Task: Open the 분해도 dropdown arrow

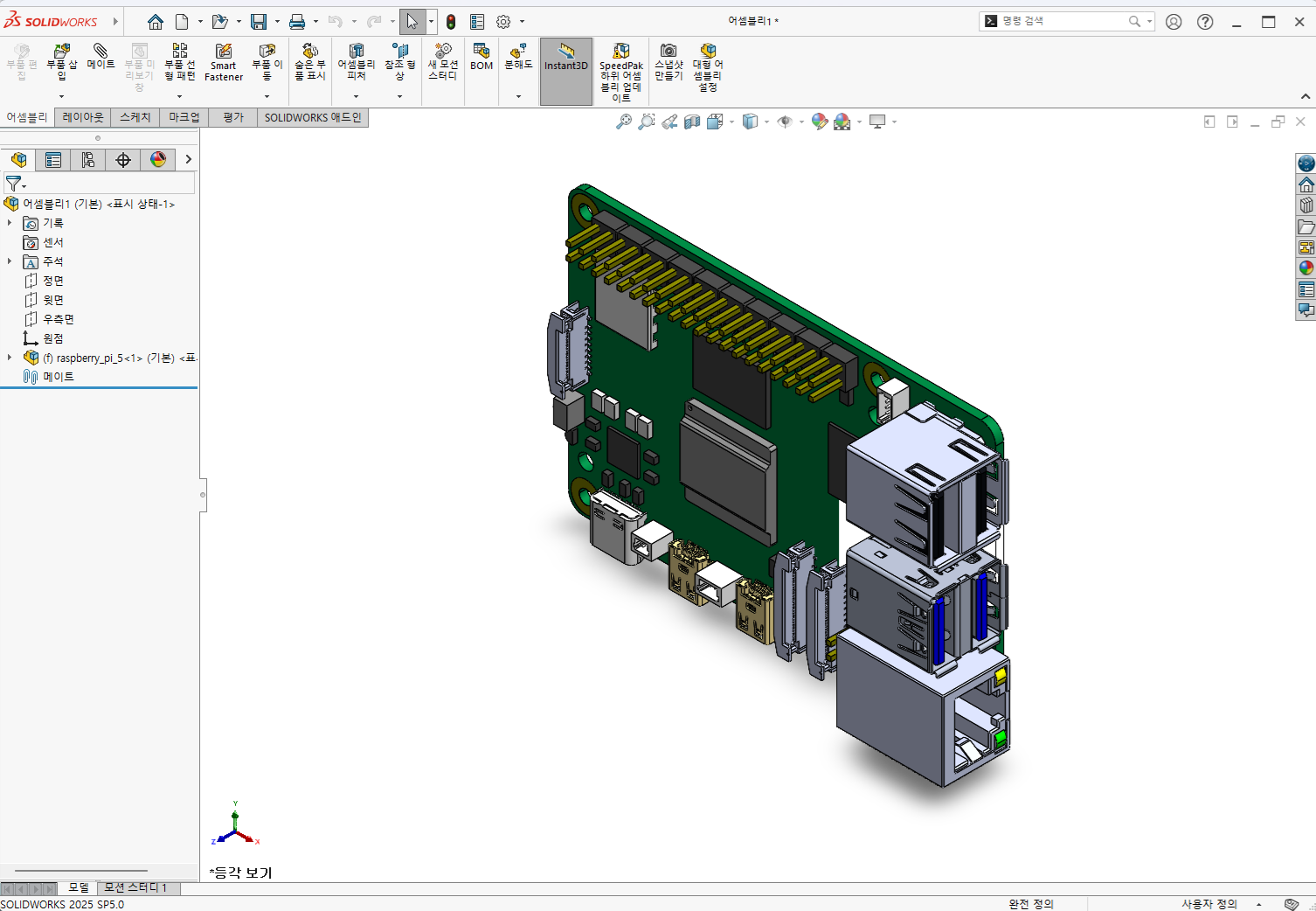Action: pos(518,96)
